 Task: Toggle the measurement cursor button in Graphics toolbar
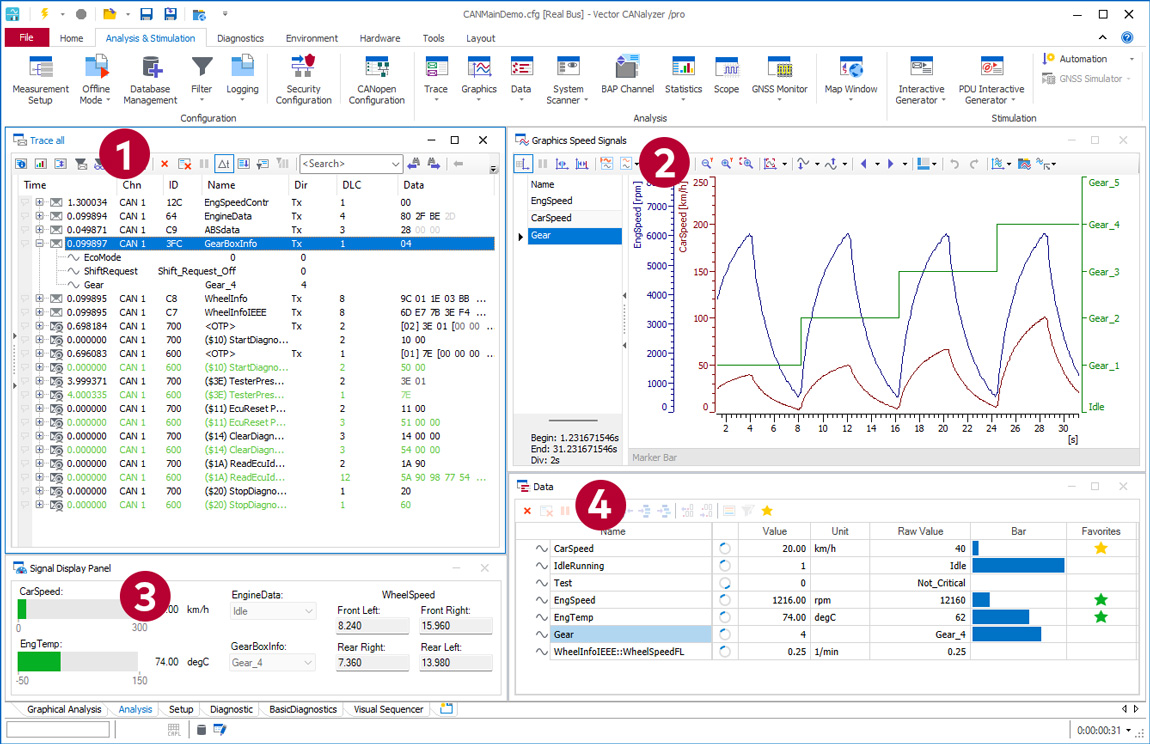(x=523, y=164)
